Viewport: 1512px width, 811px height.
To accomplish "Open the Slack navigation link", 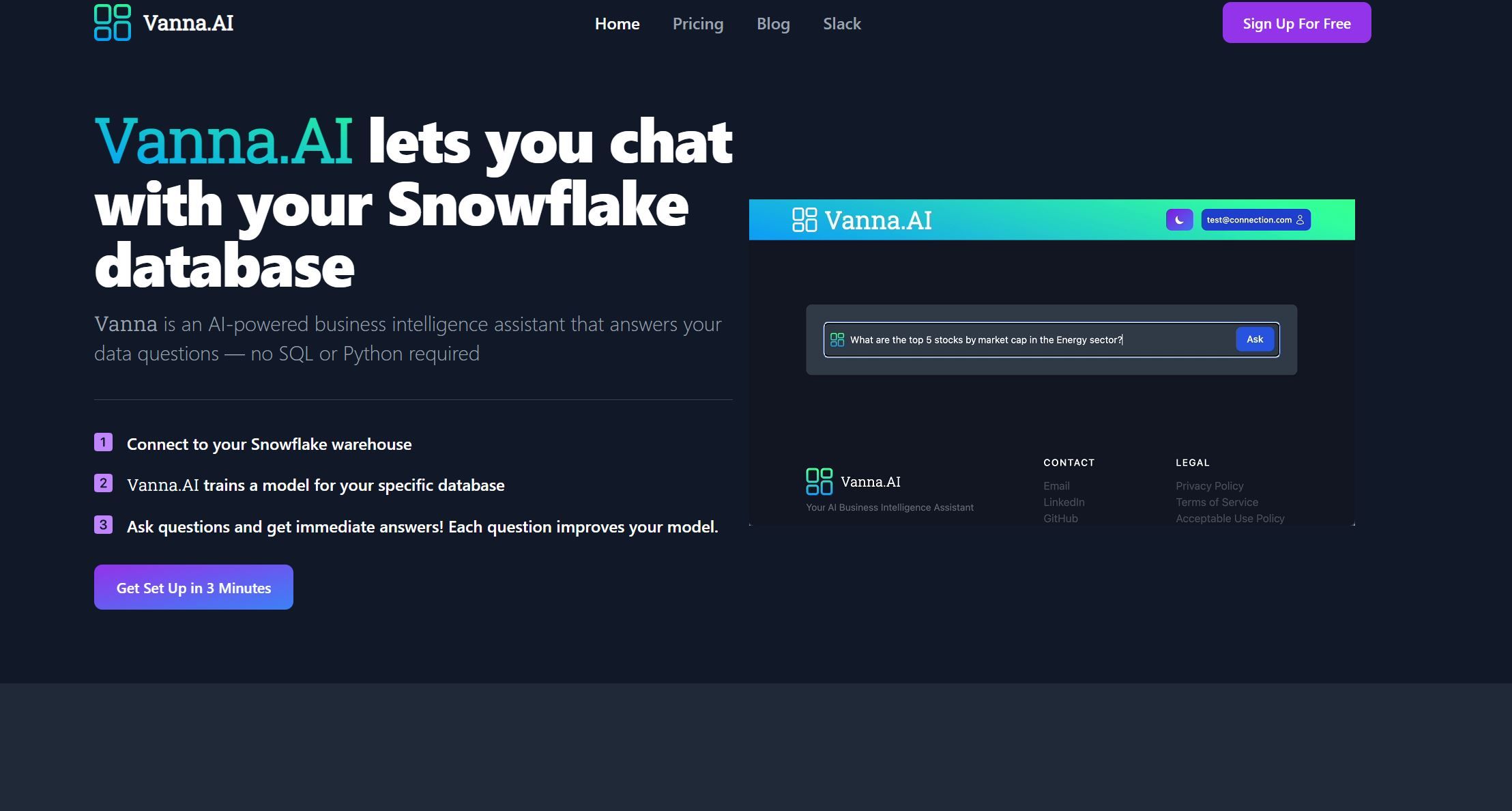I will click(x=842, y=22).
